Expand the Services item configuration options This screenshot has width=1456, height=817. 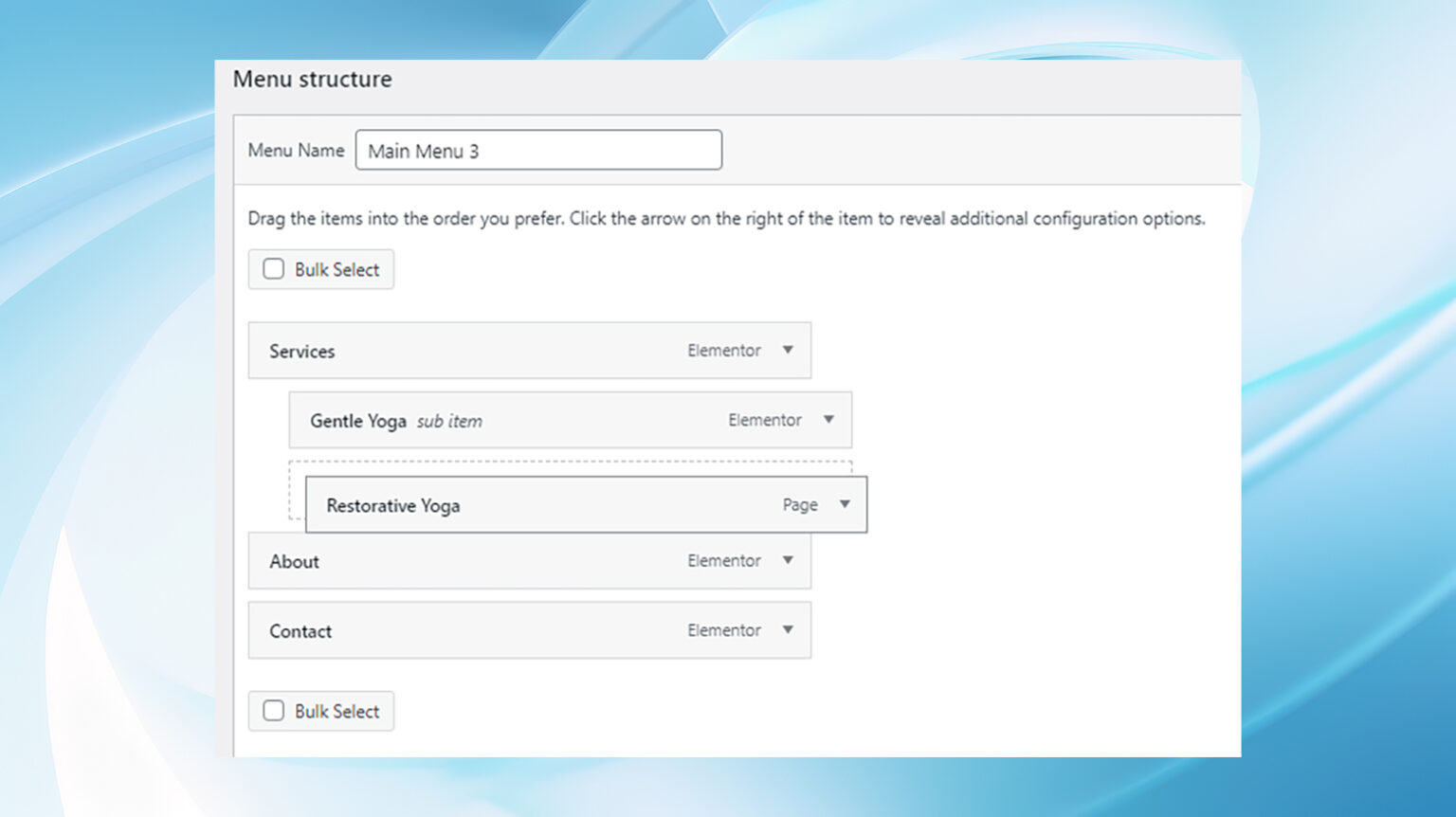pyautogui.click(x=787, y=351)
